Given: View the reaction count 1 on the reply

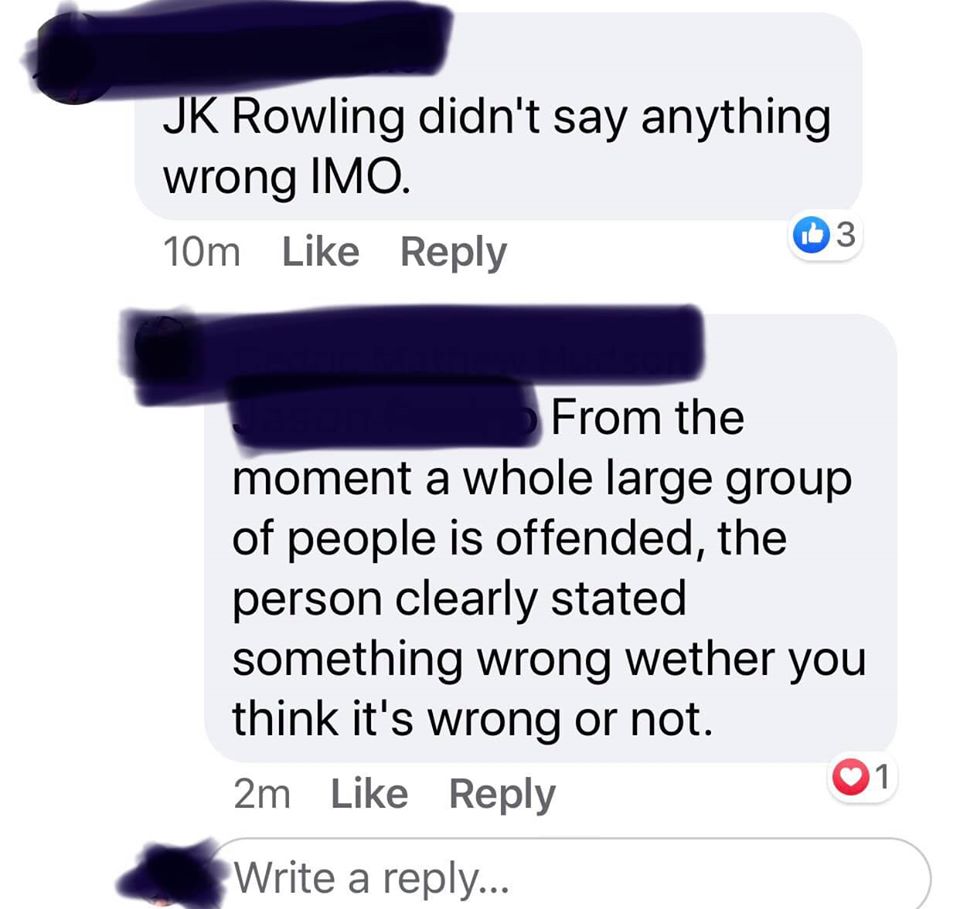Looking at the screenshot, I should click(880, 777).
